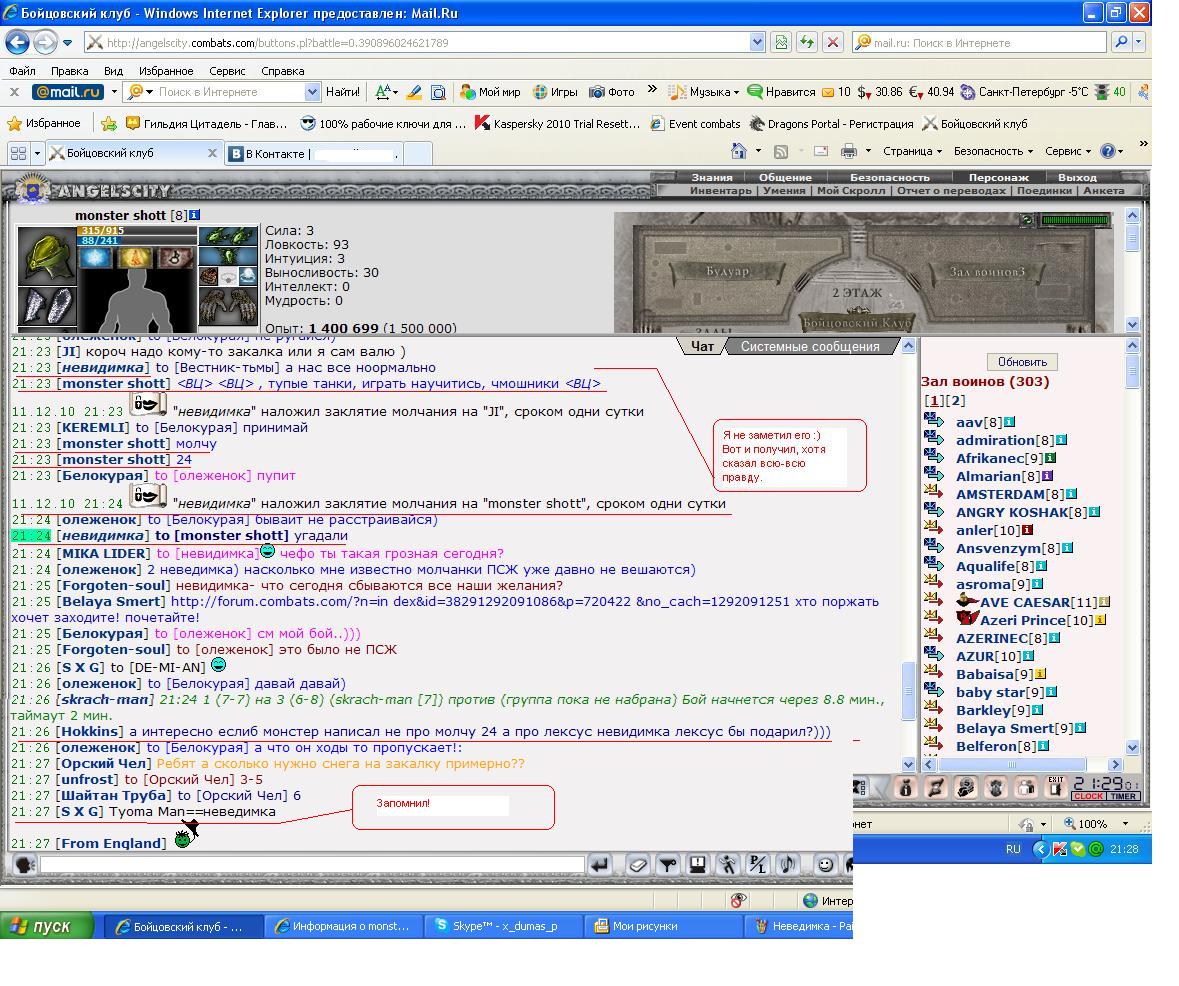The width and height of the screenshot is (1179, 986).
Task: Toggle the chat filter funnel icon
Action: 668,865
